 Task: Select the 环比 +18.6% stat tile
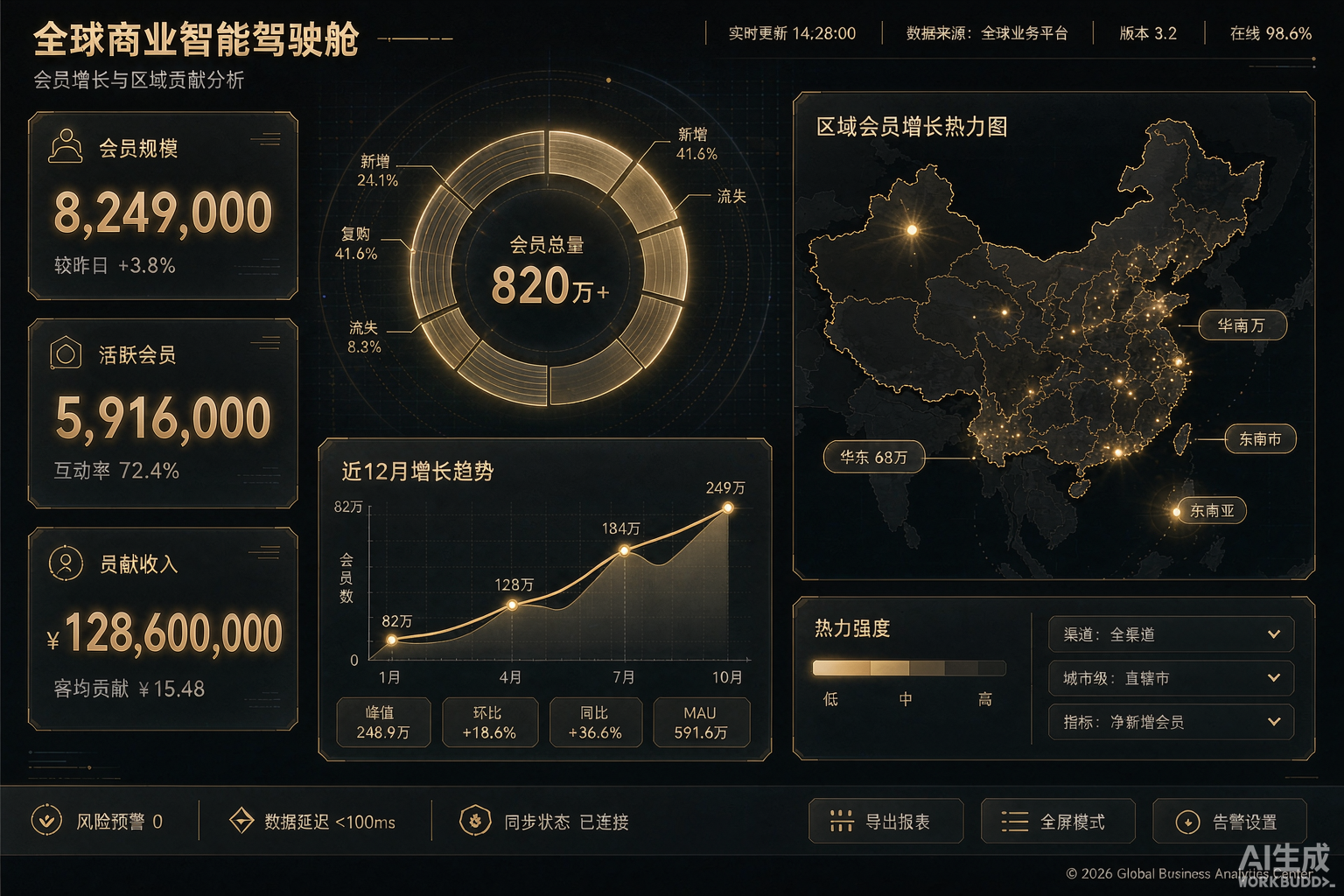488,722
